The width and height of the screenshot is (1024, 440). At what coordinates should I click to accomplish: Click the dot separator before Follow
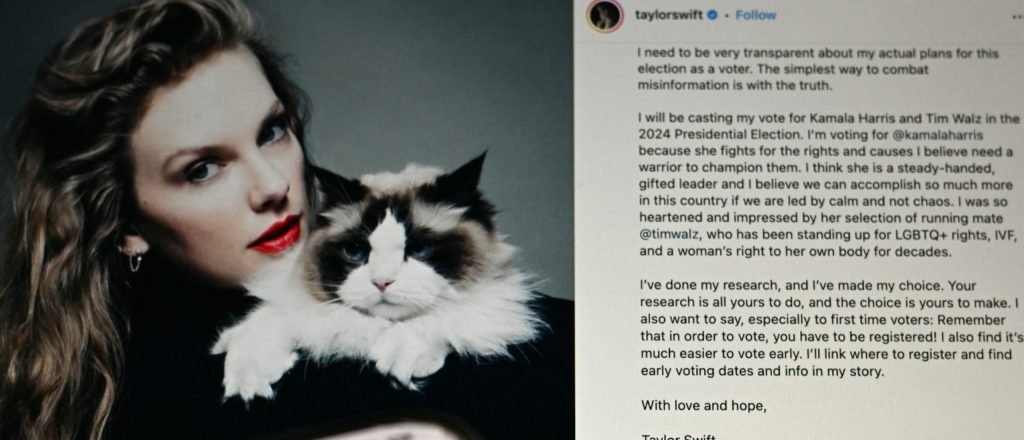tap(727, 16)
